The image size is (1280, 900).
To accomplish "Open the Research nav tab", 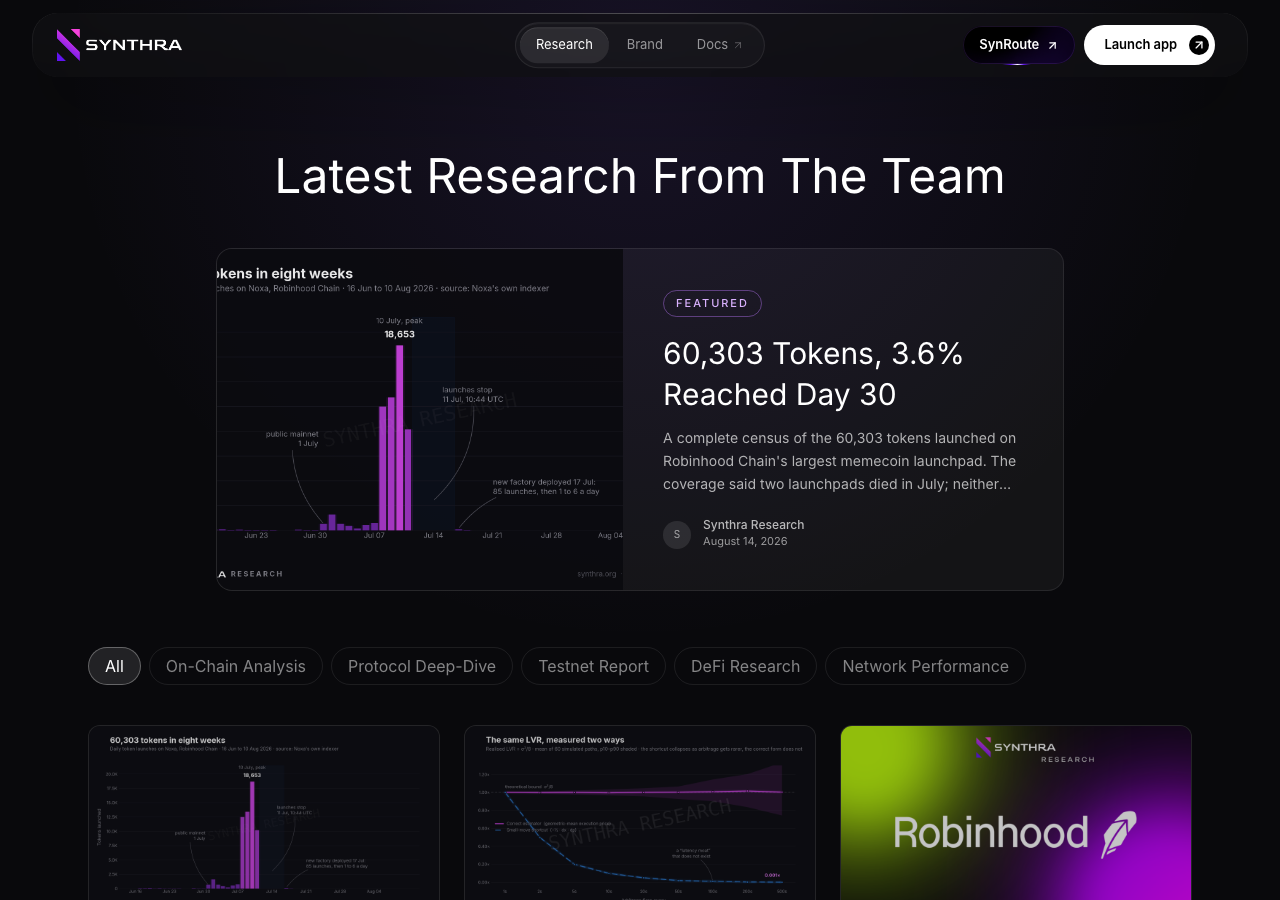I will 564,45.
